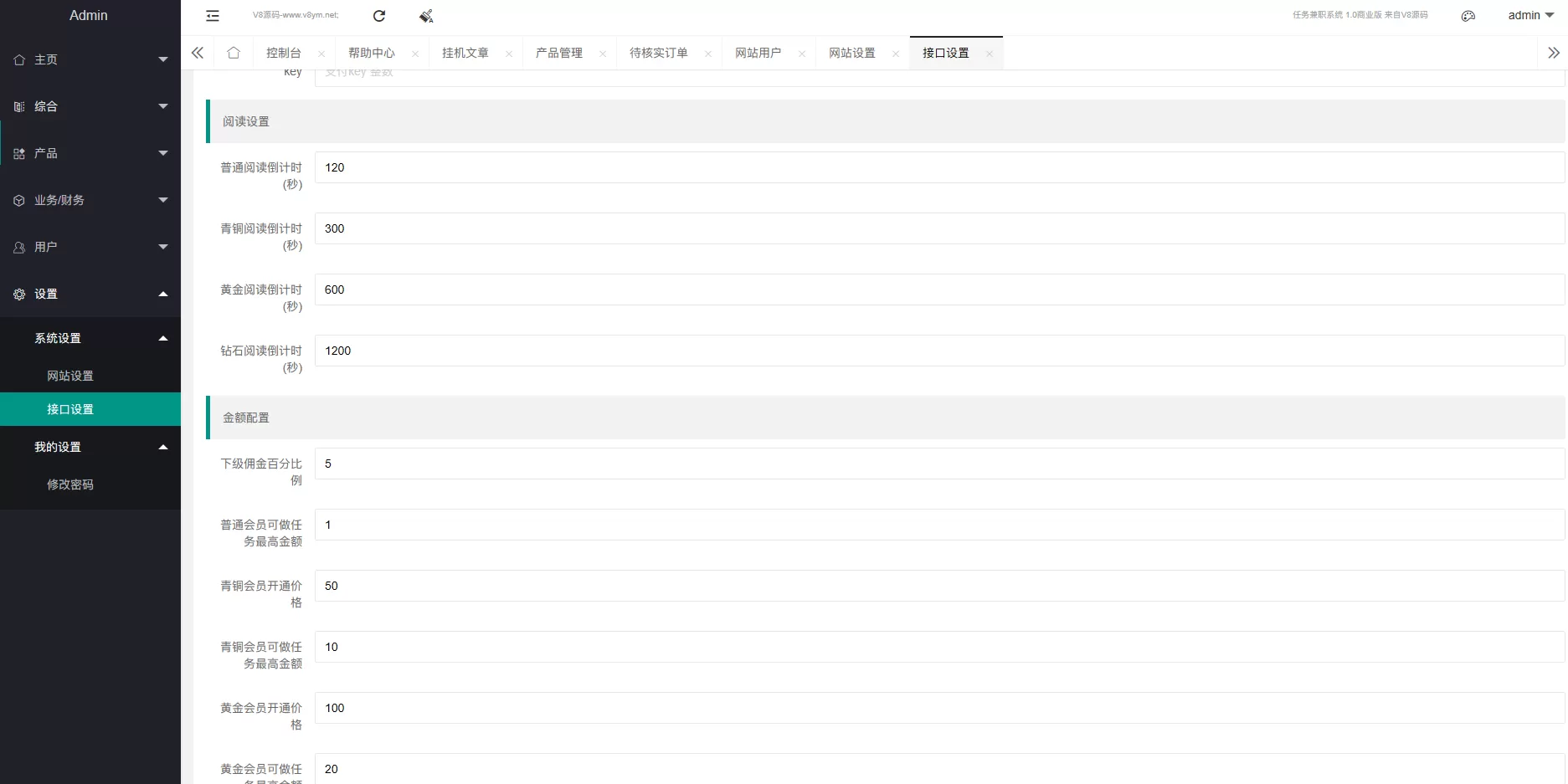Open tab options double-chevron at right
1568x784 pixels.
point(1553,53)
